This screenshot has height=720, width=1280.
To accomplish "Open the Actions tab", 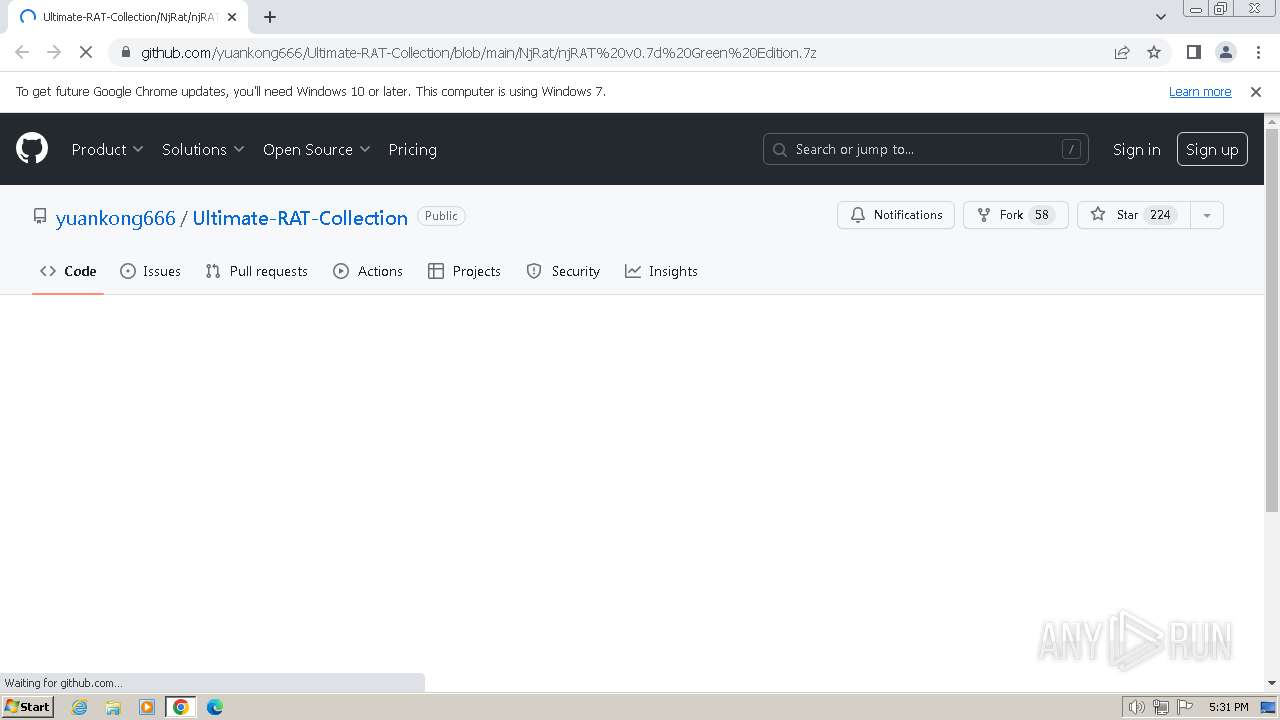I will pyautogui.click(x=368, y=271).
